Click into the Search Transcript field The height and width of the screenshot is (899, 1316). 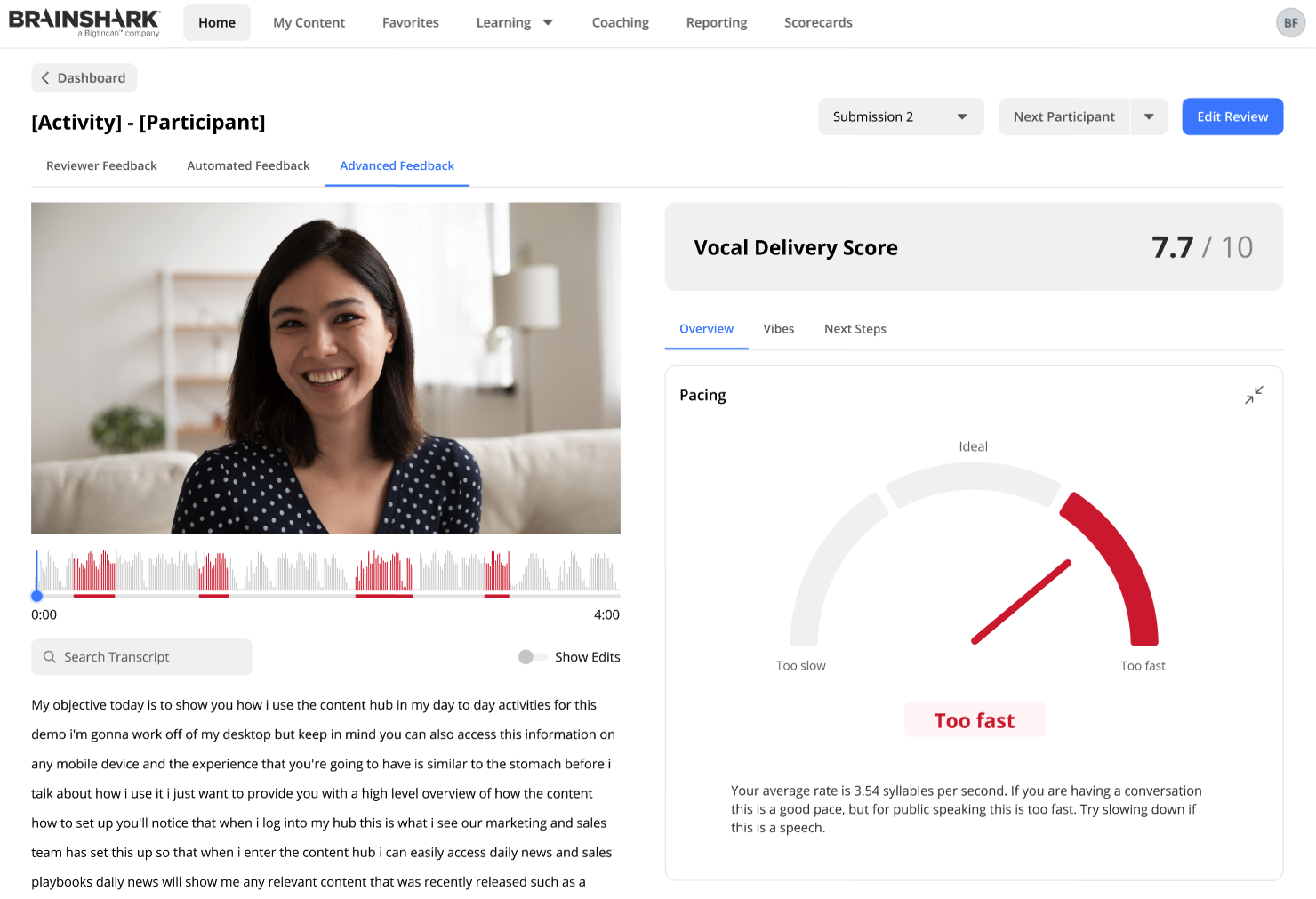pyautogui.click(x=151, y=657)
